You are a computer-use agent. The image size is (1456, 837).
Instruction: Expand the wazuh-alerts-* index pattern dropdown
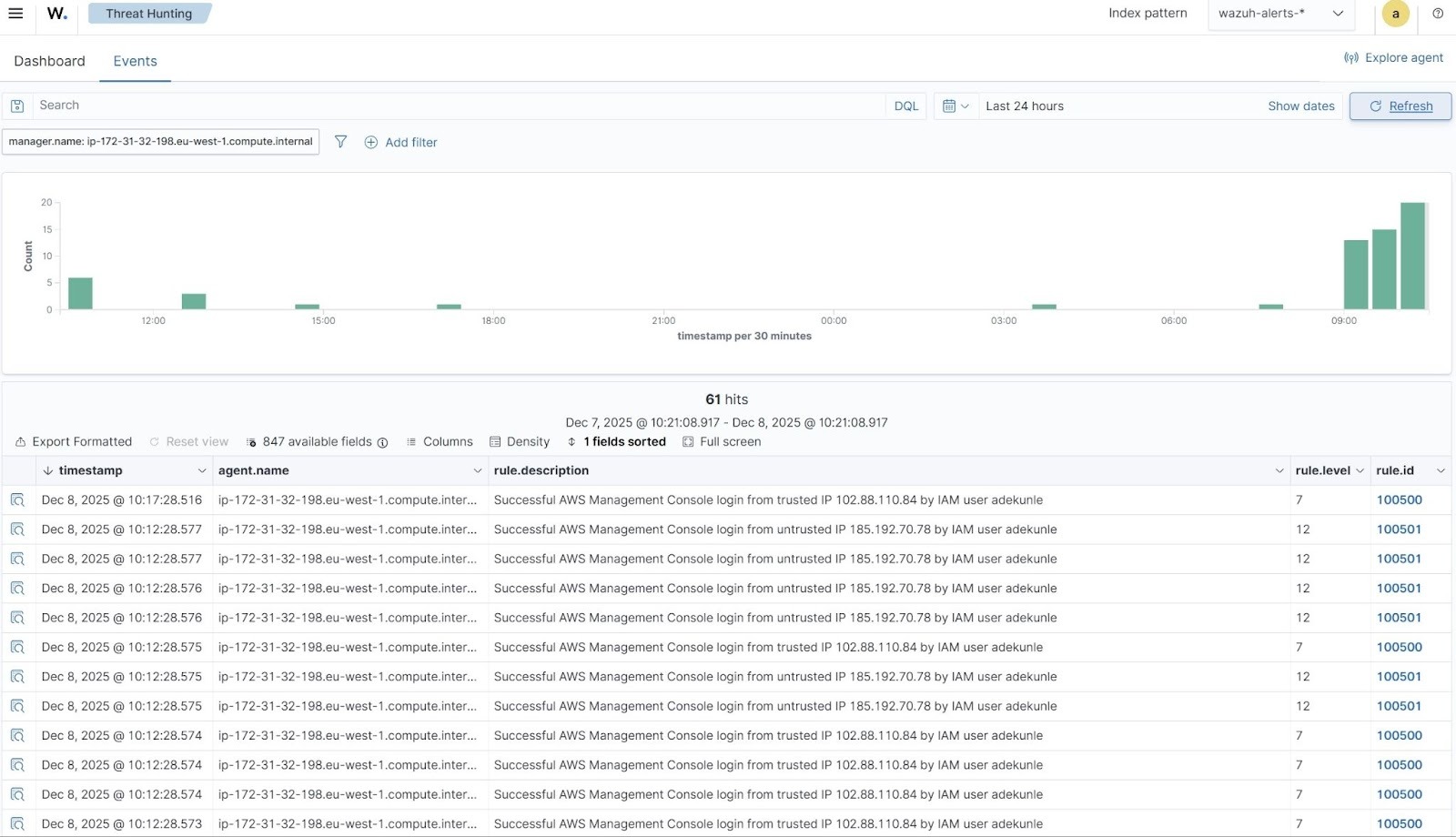coord(1337,14)
